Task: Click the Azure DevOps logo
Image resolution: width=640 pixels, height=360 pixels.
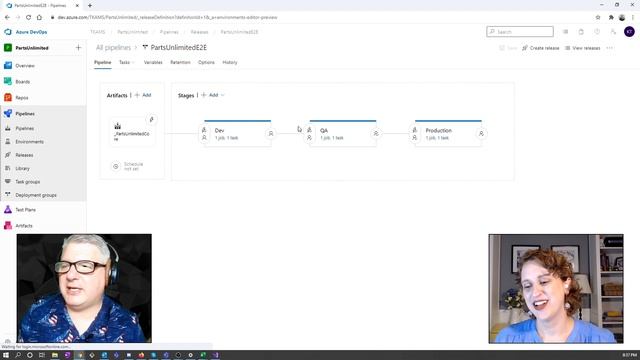Action: click(x=8, y=32)
